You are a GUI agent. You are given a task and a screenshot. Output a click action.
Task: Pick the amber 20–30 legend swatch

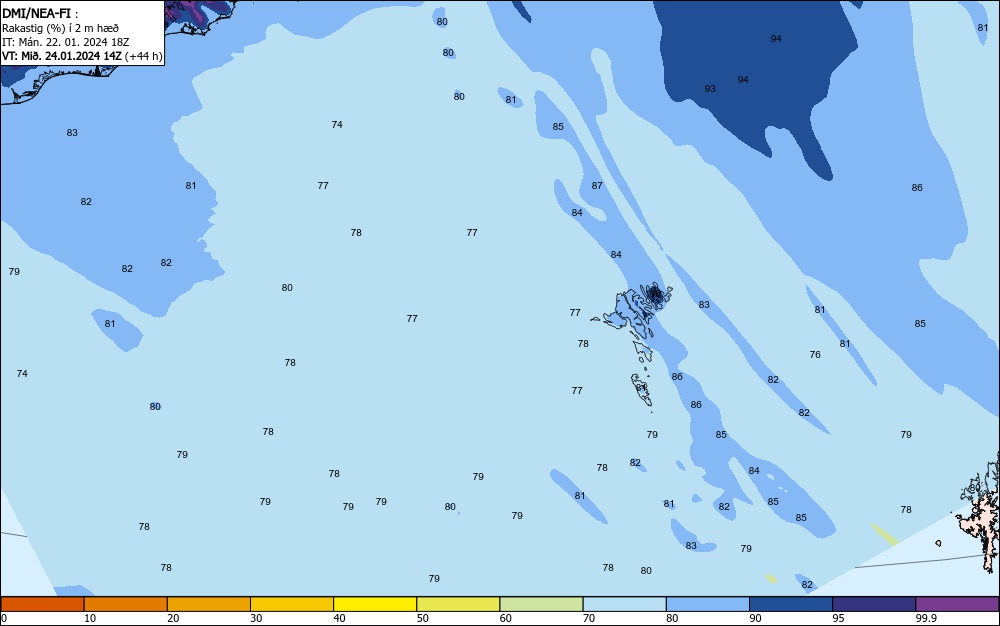click(x=209, y=604)
